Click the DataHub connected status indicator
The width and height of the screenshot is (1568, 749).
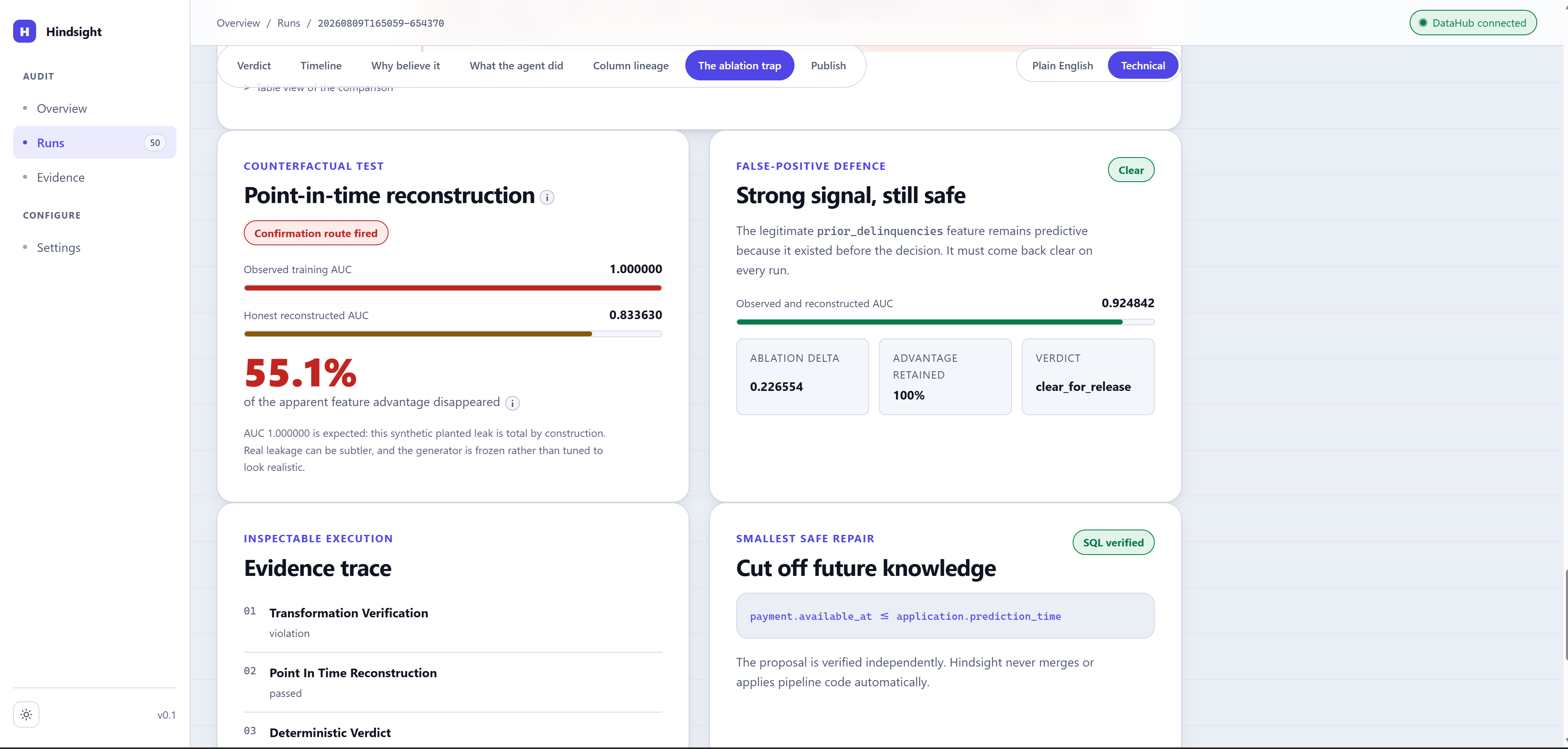[1472, 23]
